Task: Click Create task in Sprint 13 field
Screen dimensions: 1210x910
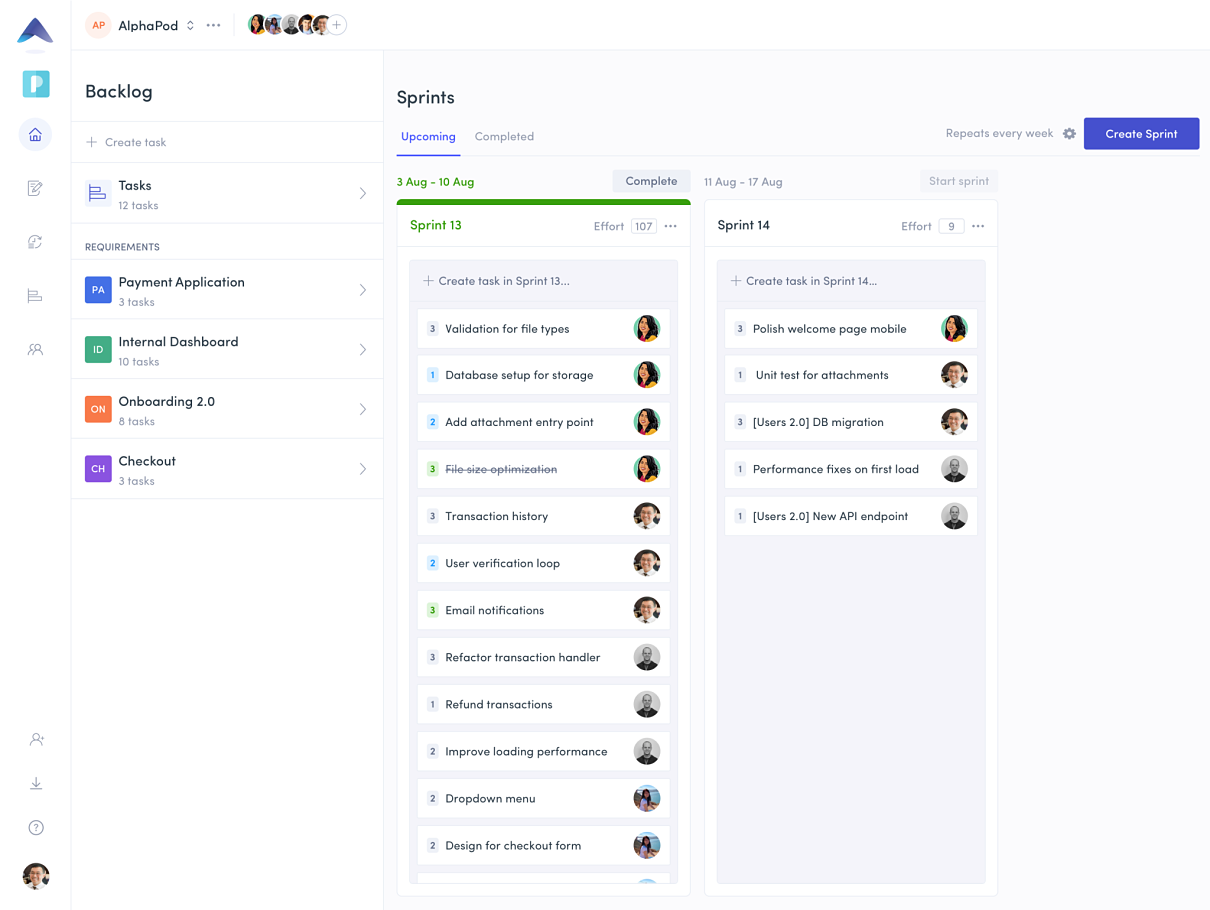Action: (543, 281)
